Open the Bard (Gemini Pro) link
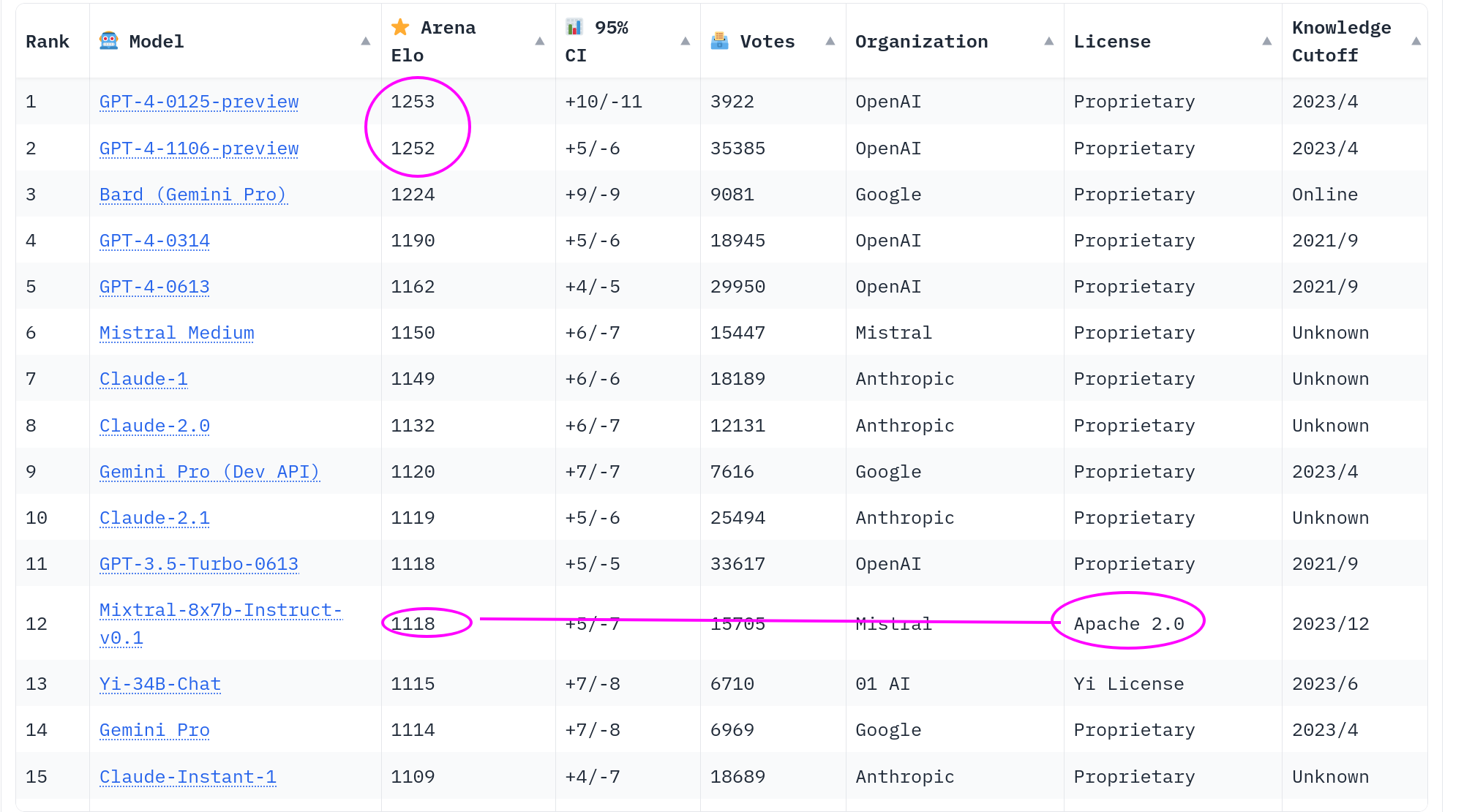This screenshot has height=812, width=1483. [193, 195]
